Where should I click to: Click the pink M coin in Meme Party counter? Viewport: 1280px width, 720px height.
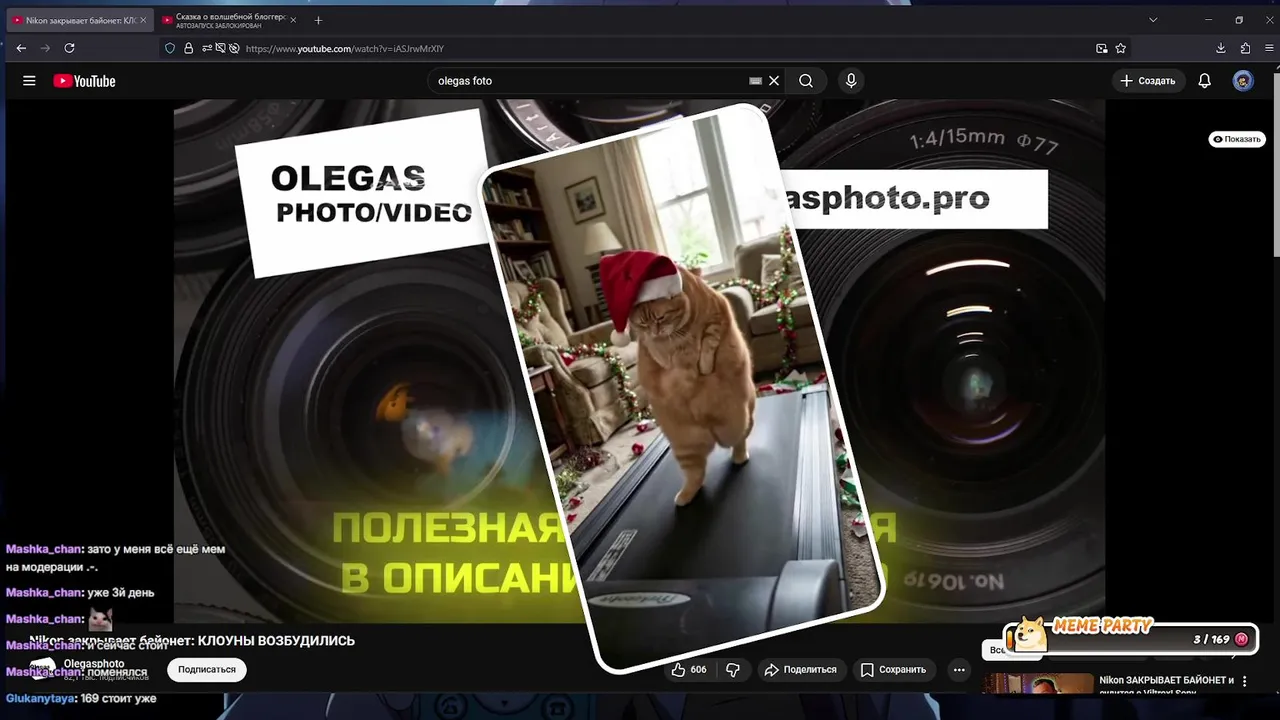[1241, 639]
